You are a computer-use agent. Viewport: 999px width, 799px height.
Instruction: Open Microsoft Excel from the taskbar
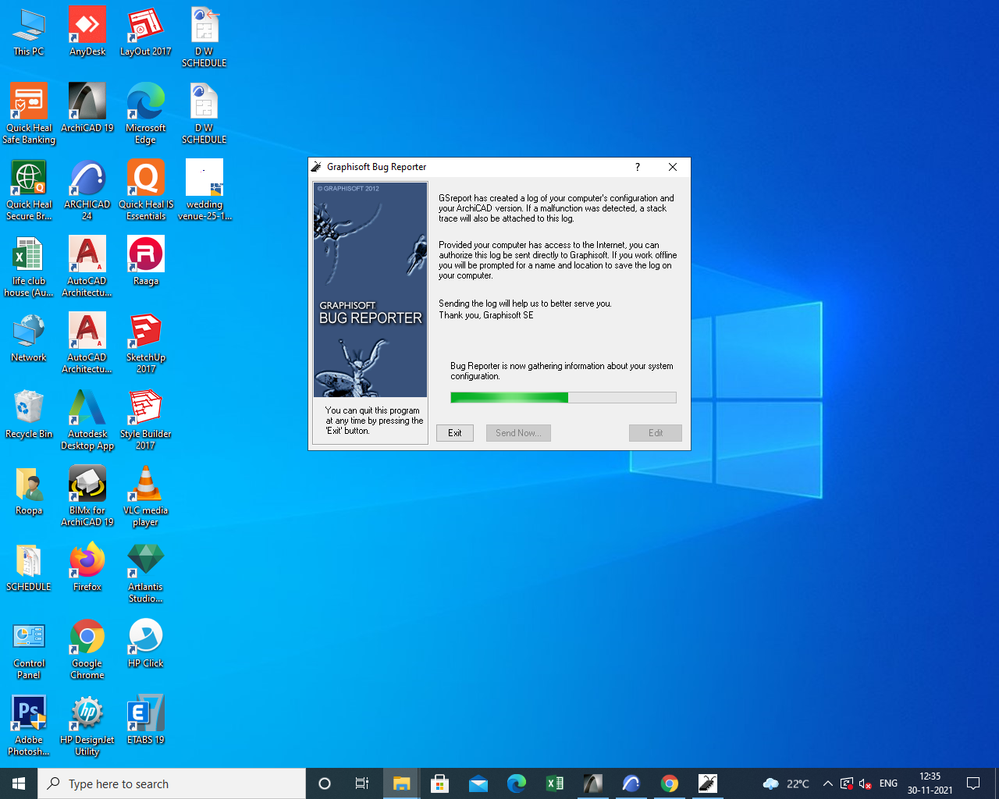click(x=555, y=783)
